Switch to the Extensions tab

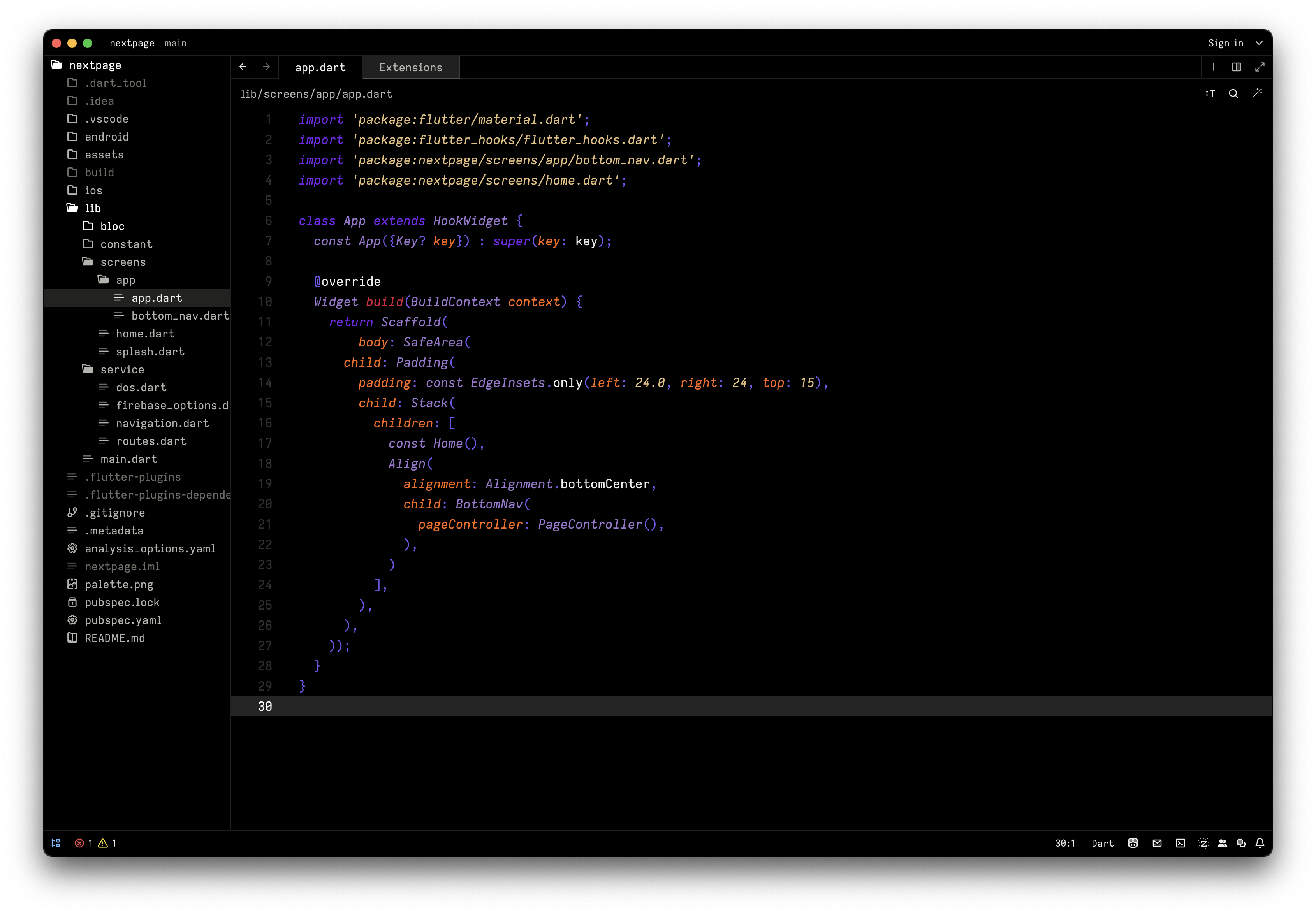(x=411, y=68)
